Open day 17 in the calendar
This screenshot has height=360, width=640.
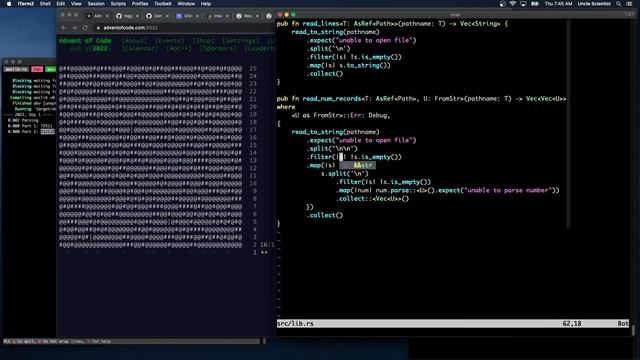pos(158,130)
